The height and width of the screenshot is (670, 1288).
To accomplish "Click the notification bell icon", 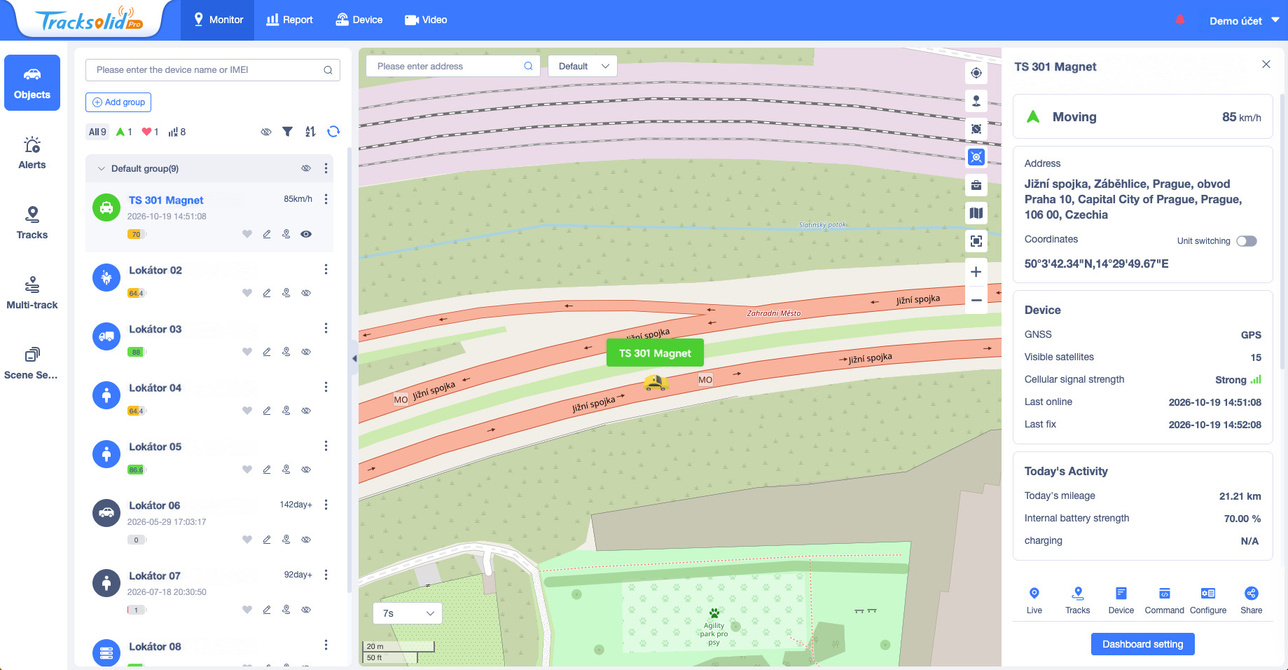I will (1180, 20).
